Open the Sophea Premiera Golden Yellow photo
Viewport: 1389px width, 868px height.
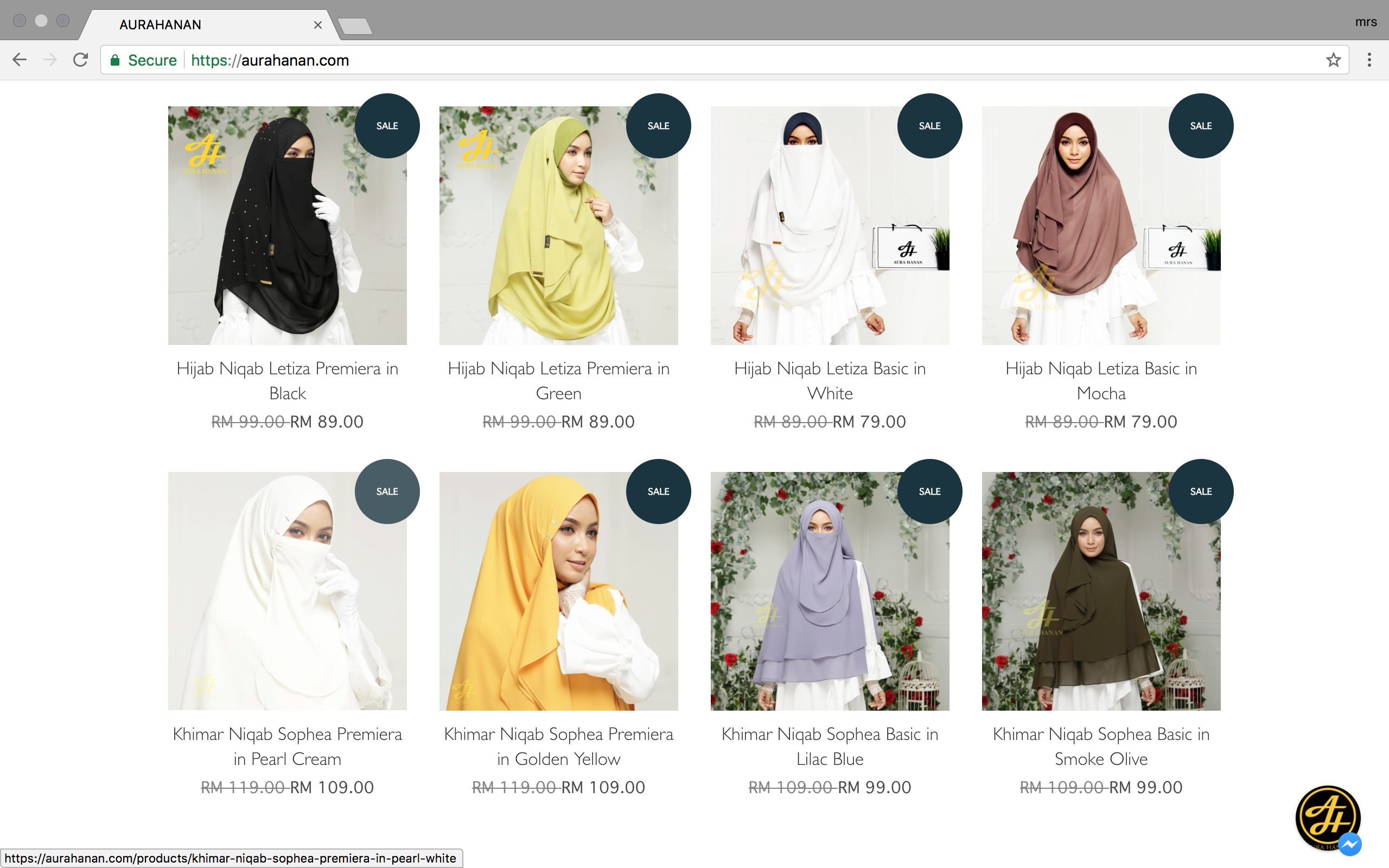[558, 591]
